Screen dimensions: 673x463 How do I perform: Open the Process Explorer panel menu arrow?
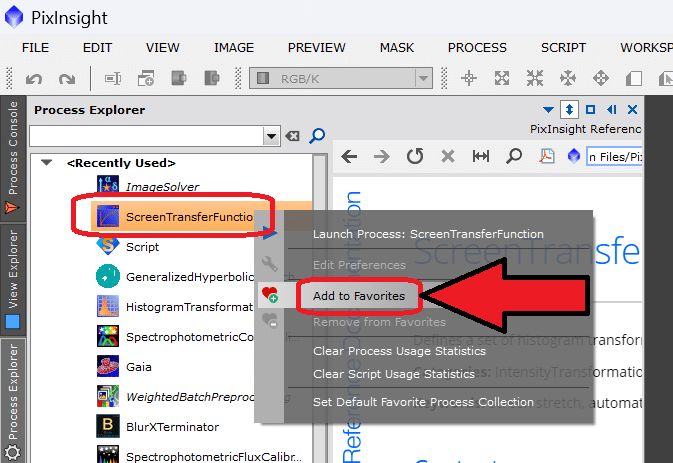(548, 110)
